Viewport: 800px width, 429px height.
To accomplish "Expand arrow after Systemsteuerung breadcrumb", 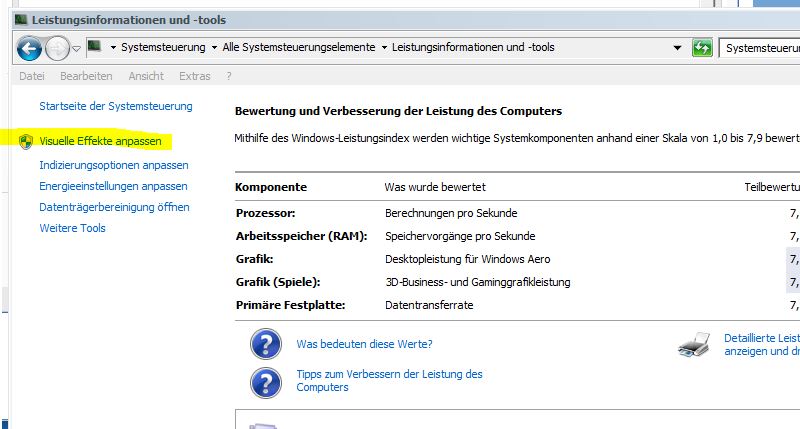I will tap(214, 47).
